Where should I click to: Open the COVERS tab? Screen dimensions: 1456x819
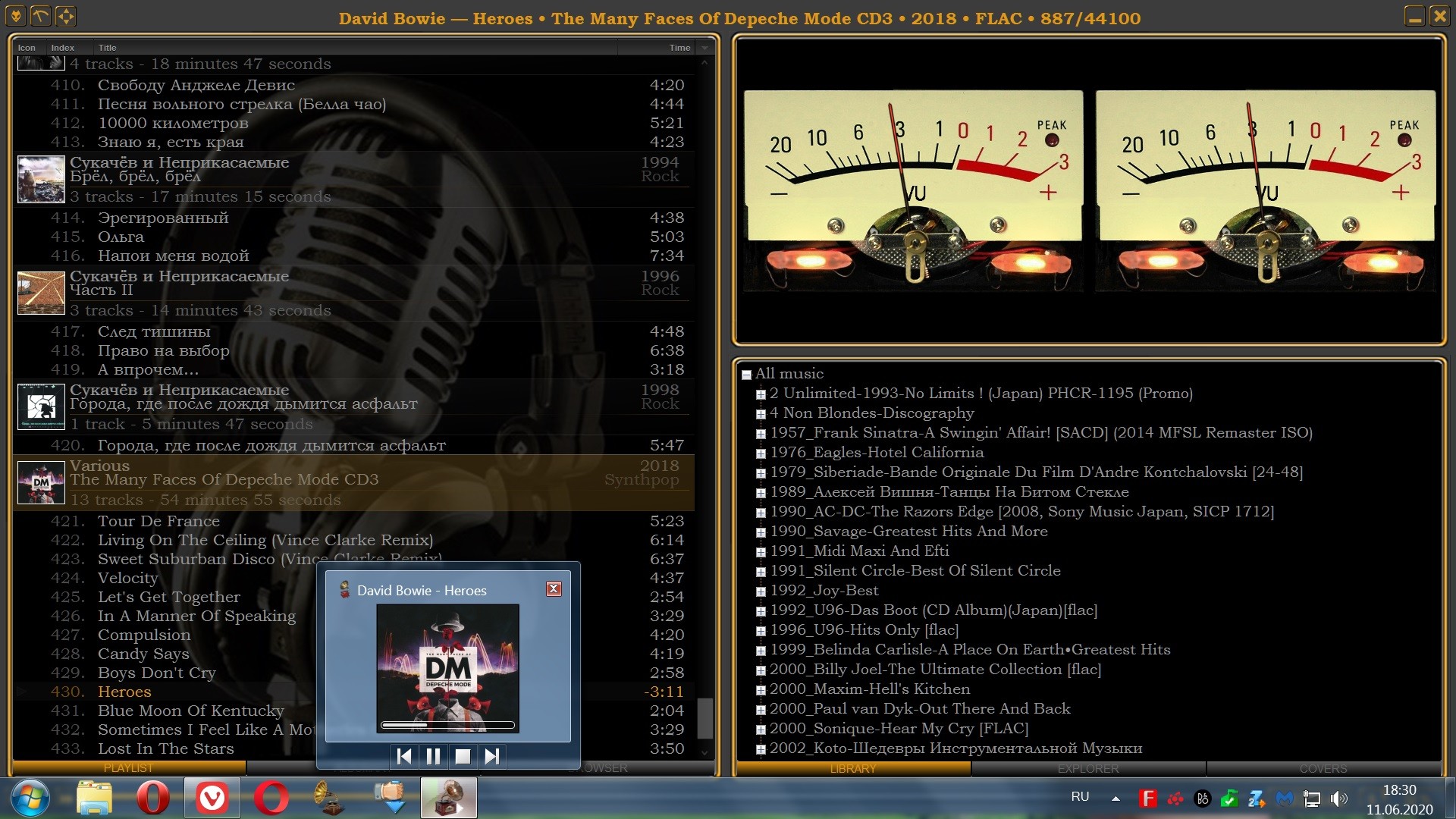click(1323, 769)
